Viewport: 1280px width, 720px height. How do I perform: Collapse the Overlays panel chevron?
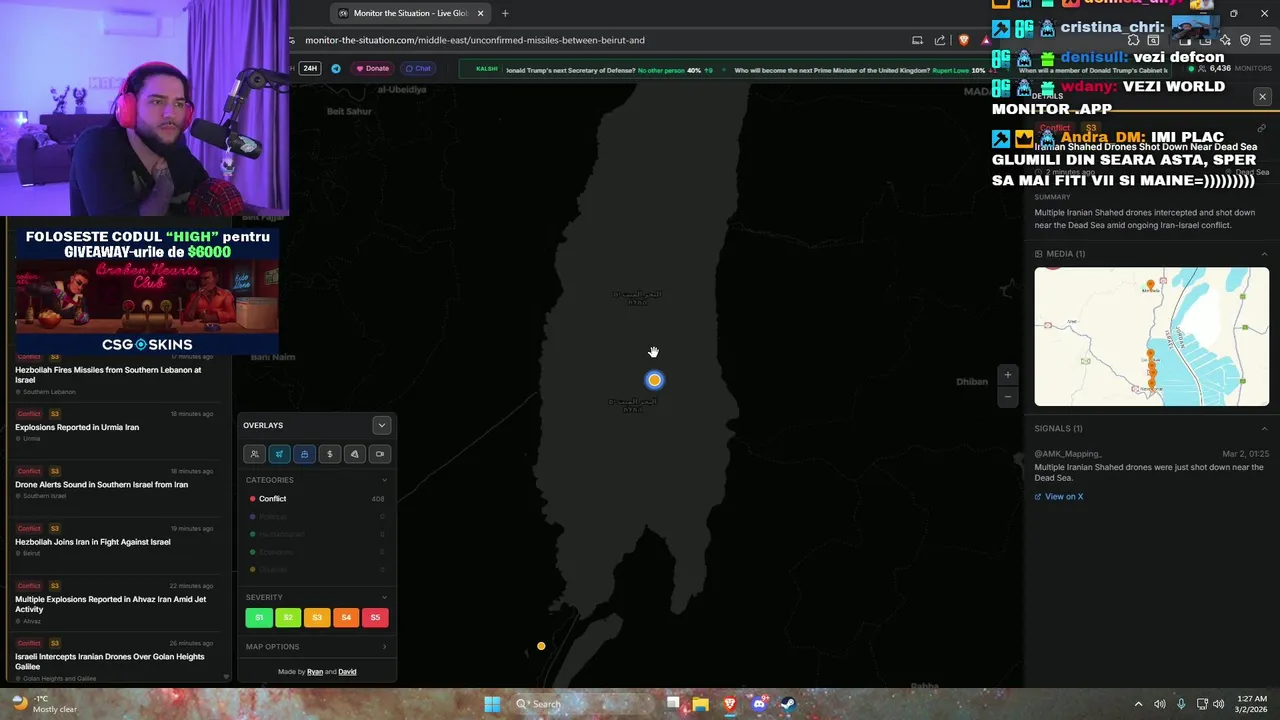[x=381, y=425]
